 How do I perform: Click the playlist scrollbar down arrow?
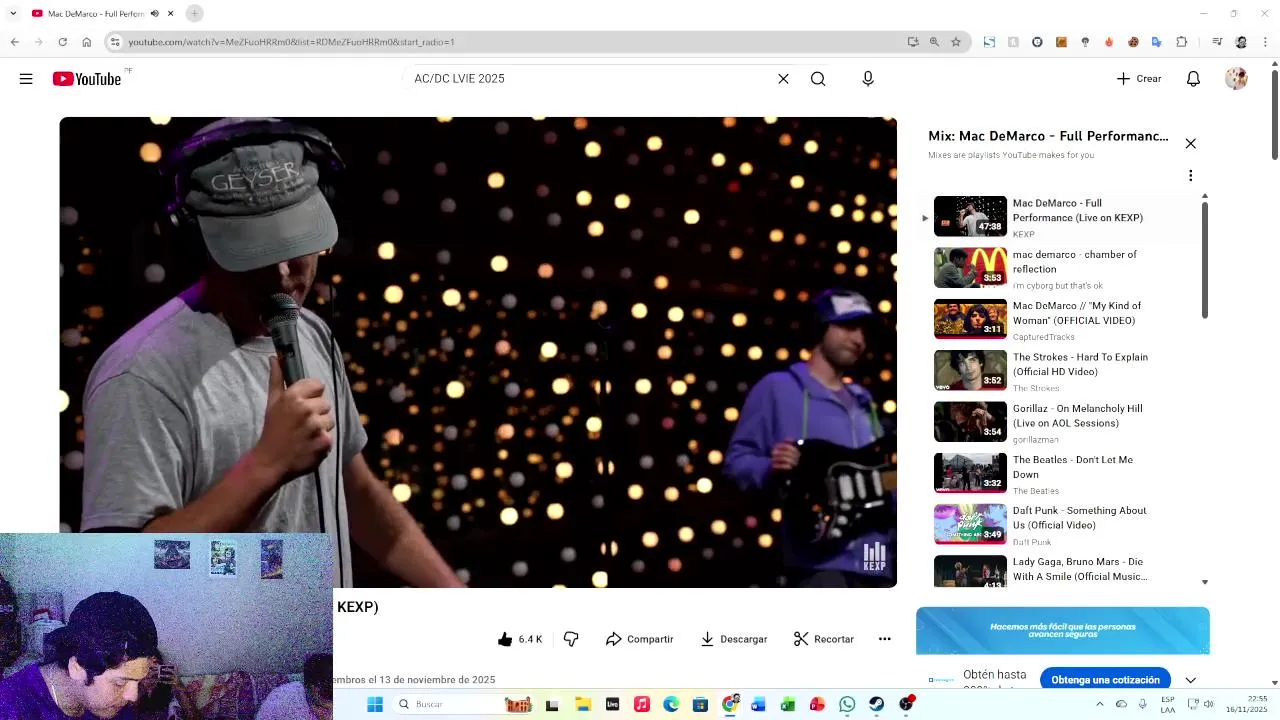[x=1205, y=582]
